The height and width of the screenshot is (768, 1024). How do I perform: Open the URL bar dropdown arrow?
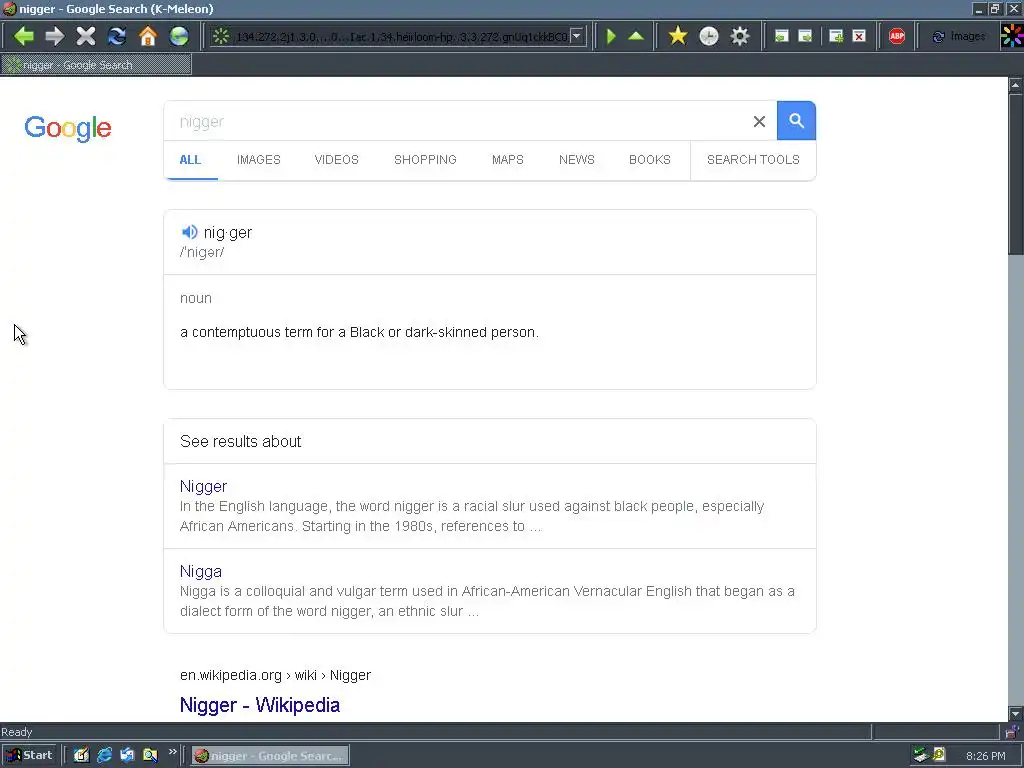(577, 36)
